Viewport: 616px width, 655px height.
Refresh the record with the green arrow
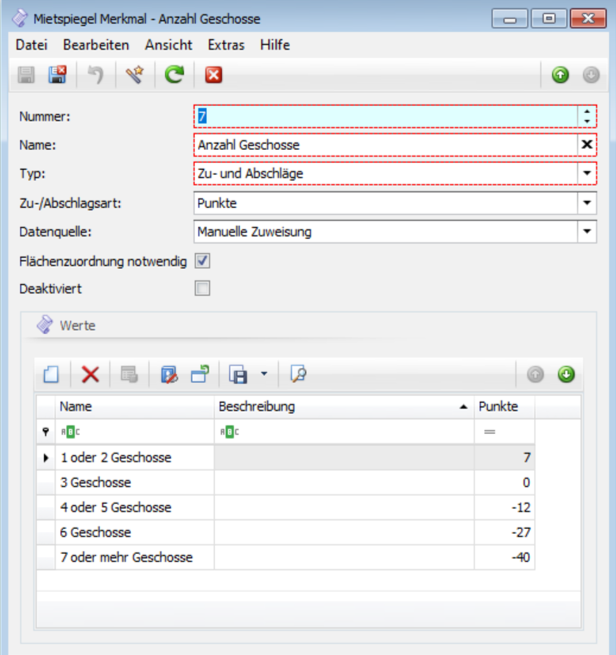pyautogui.click(x=174, y=75)
